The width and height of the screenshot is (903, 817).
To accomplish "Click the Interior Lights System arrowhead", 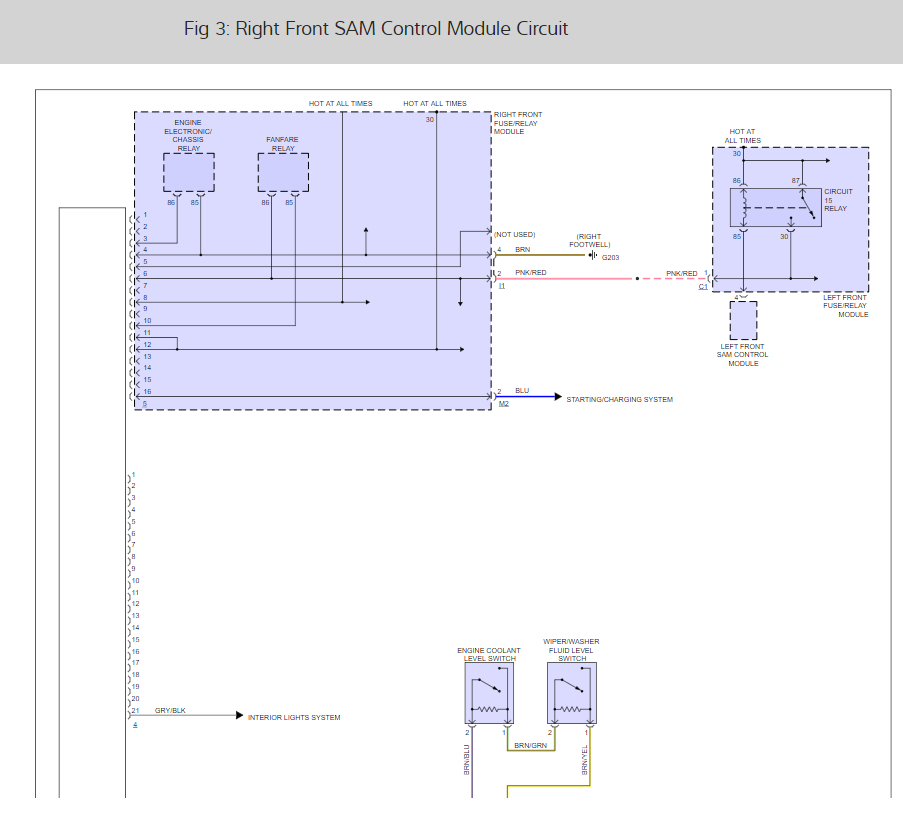I will (240, 716).
